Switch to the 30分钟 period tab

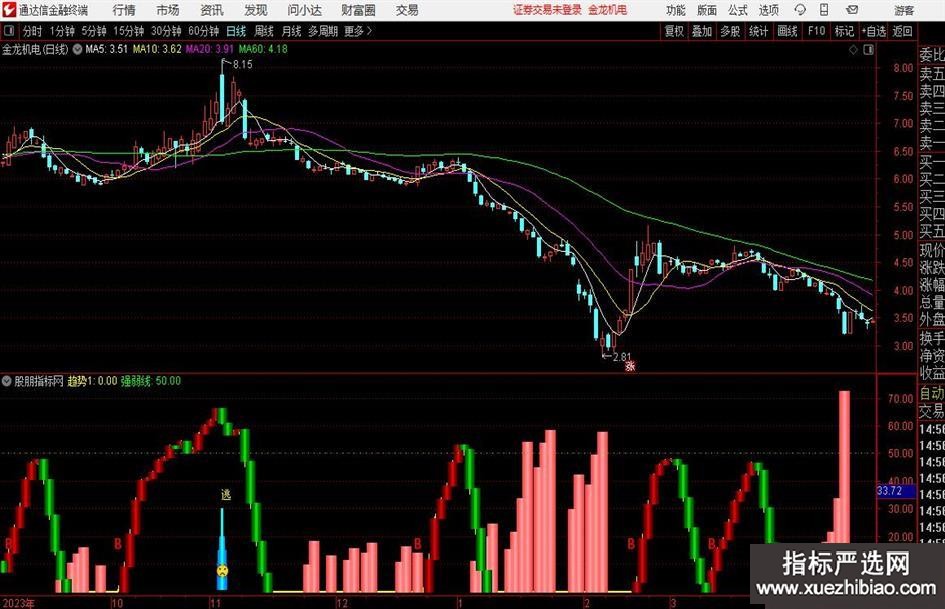[166, 31]
